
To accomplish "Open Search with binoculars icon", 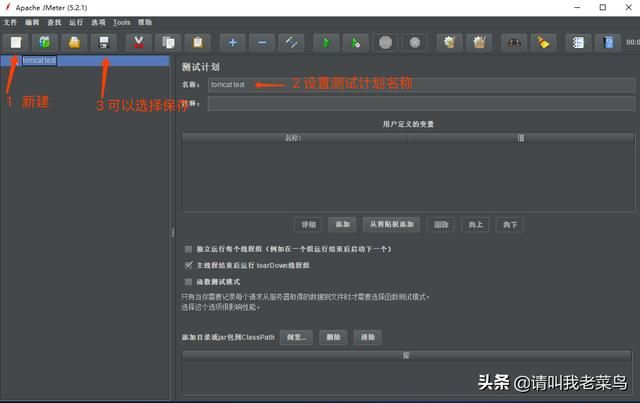I will (x=514, y=42).
